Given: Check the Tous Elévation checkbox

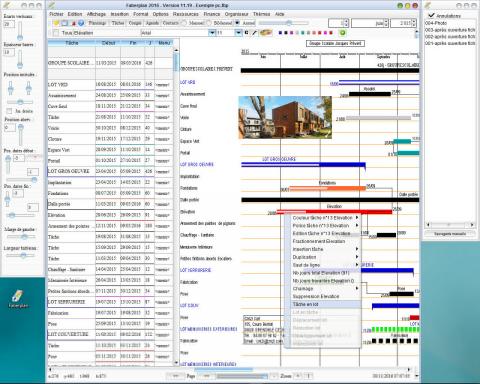Looking at the screenshot, I should pyautogui.click(x=56, y=33).
